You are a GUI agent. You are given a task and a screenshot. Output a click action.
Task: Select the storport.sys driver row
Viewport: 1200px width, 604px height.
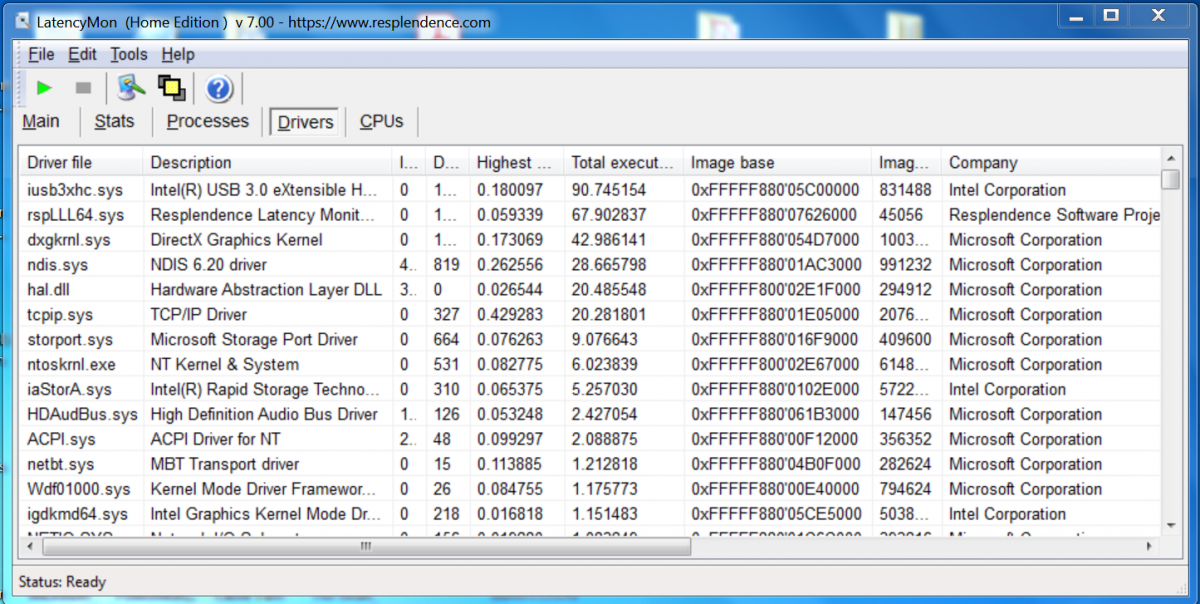[590, 340]
